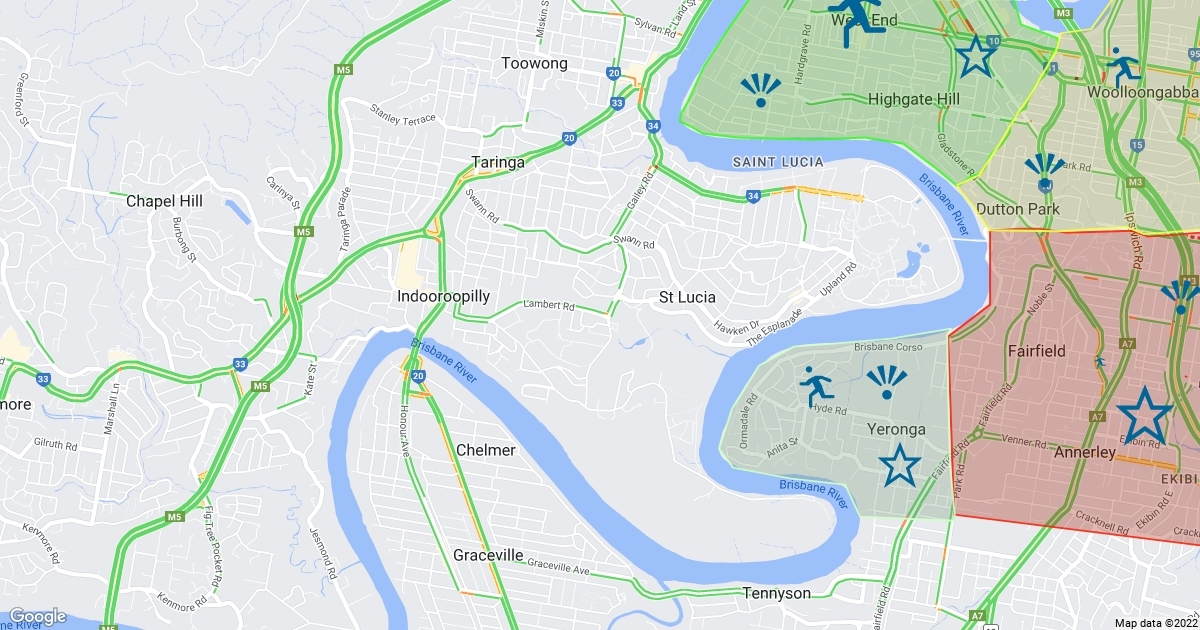
Task: Click the Indooroopilly suburb label
Action: pos(443,297)
